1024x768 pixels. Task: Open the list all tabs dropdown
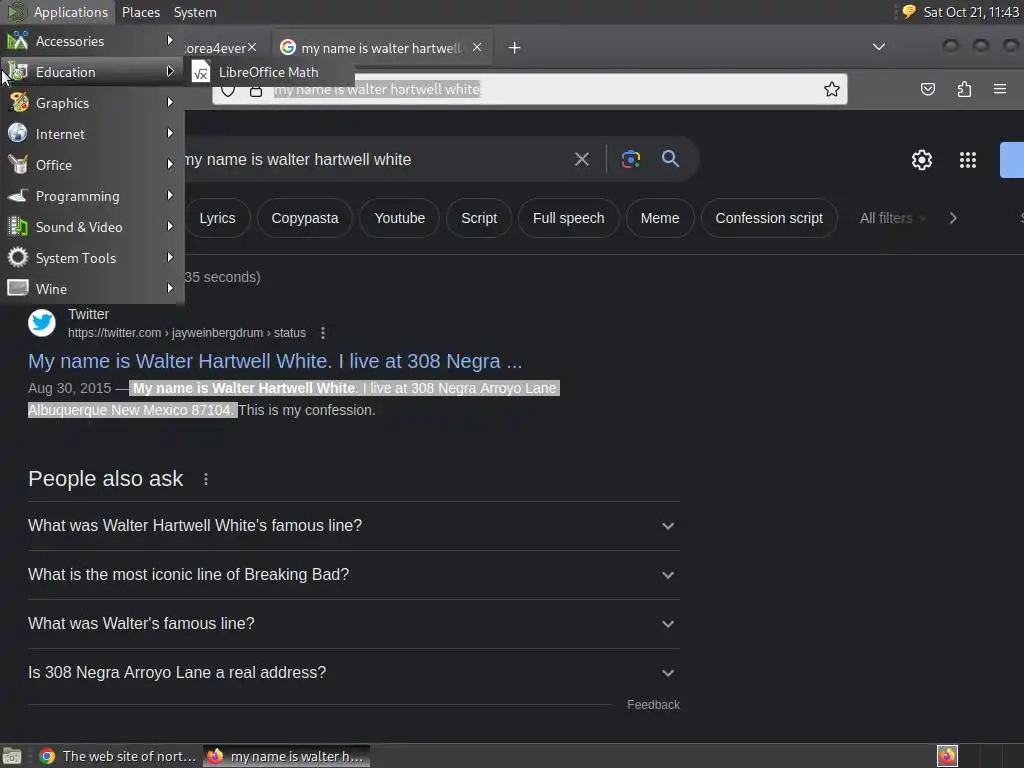click(879, 47)
